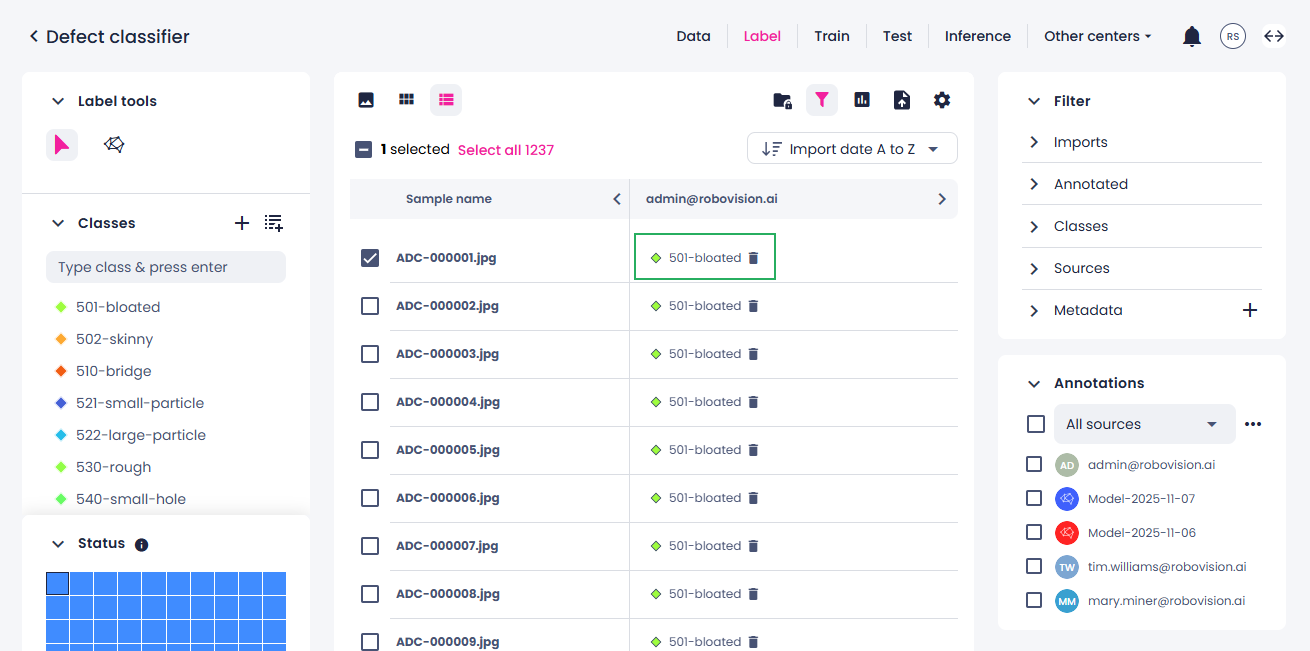The image size is (1310, 651).
Task: Click the expand width arrows icon
Action: click(x=1274, y=36)
